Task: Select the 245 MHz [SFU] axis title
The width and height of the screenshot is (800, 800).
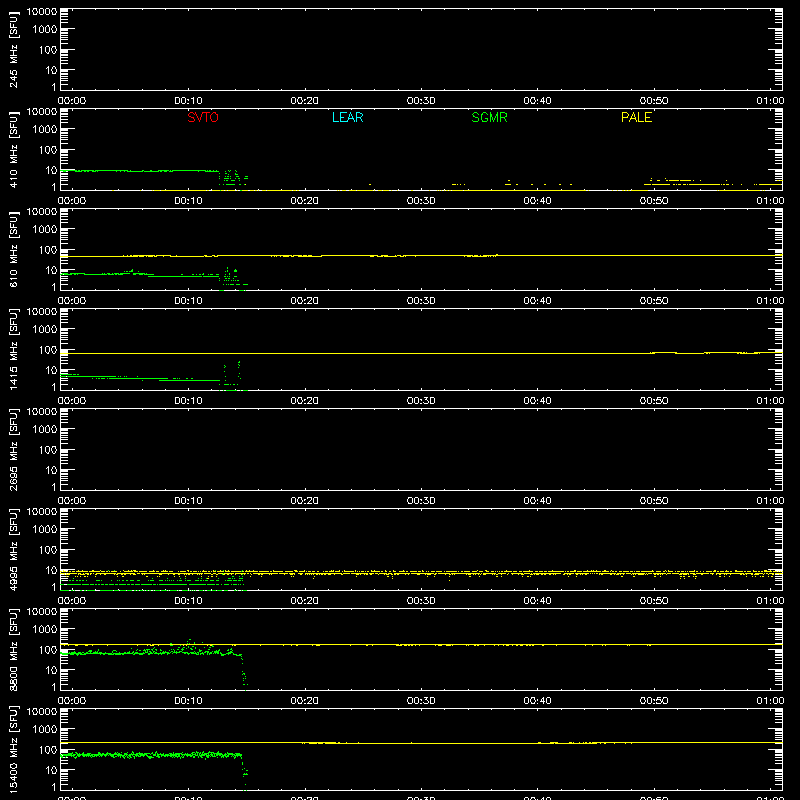Action: point(13,49)
